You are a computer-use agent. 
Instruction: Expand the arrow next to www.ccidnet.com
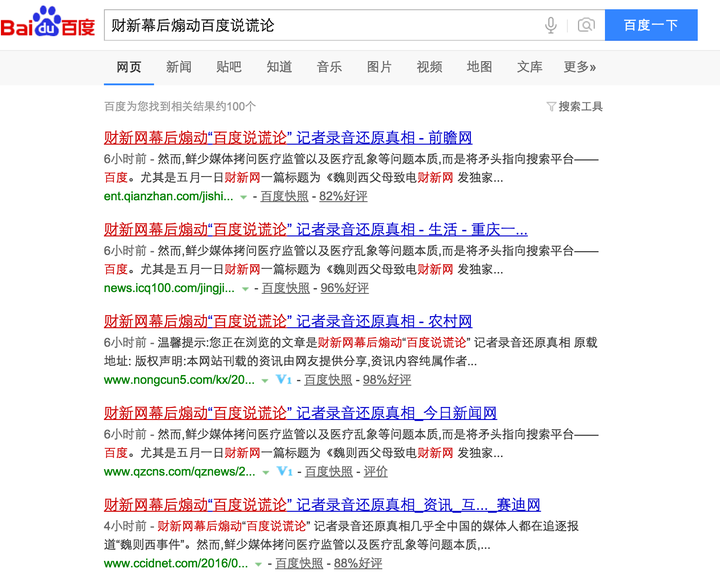[258, 564]
